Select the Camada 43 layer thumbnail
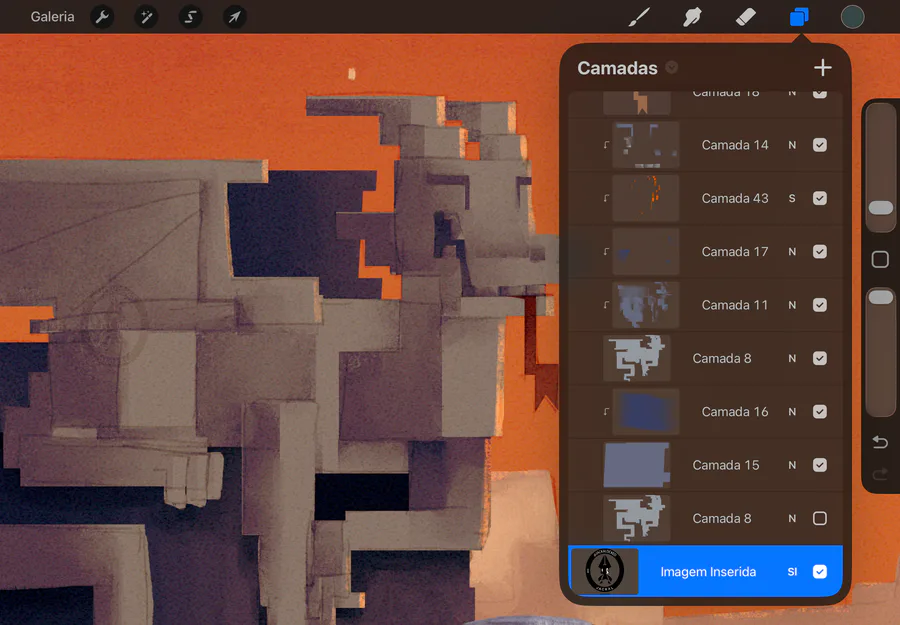900x625 pixels. (646, 199)
